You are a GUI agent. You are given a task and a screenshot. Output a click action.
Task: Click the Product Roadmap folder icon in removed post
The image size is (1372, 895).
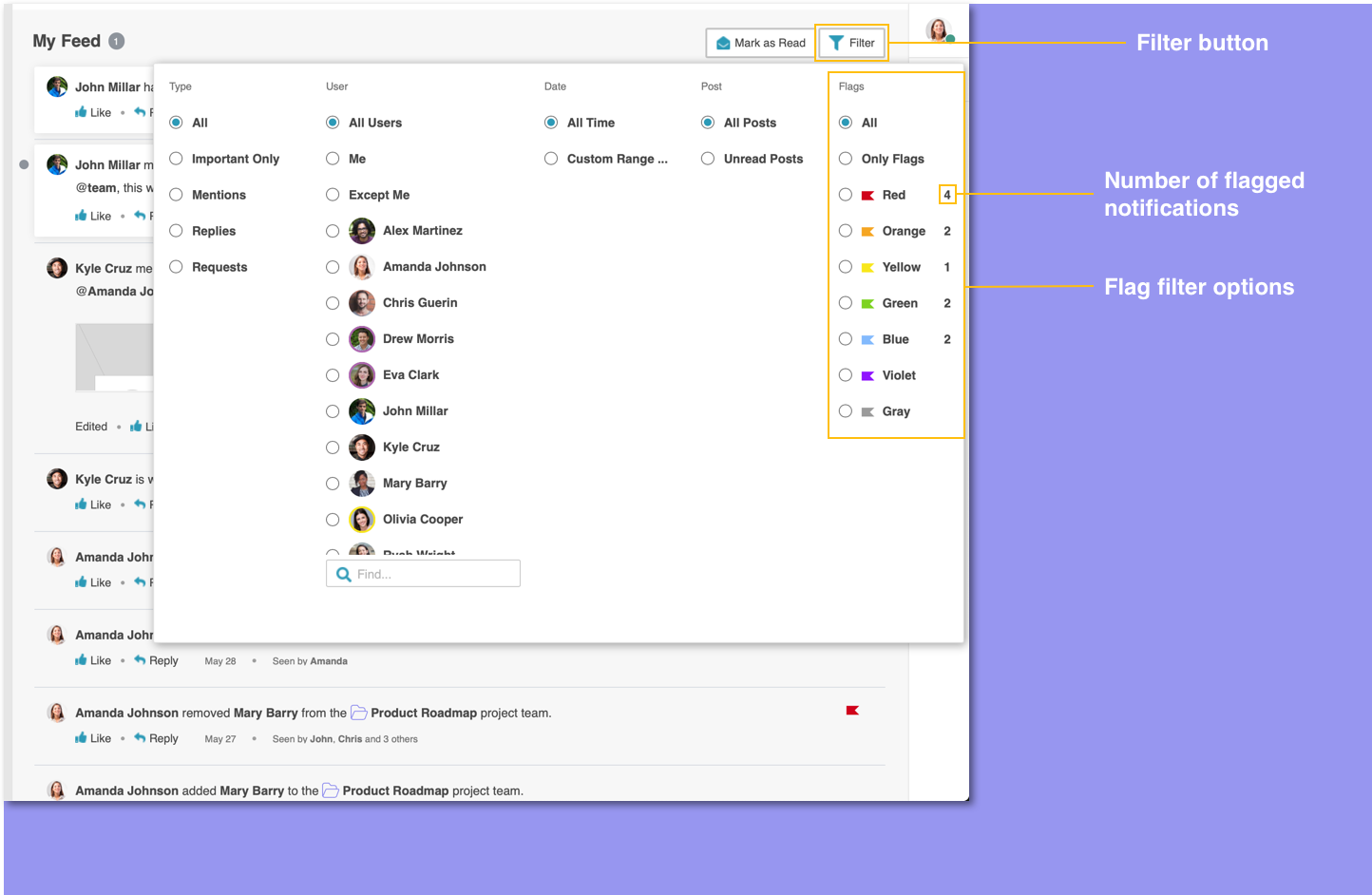[359, 713]
